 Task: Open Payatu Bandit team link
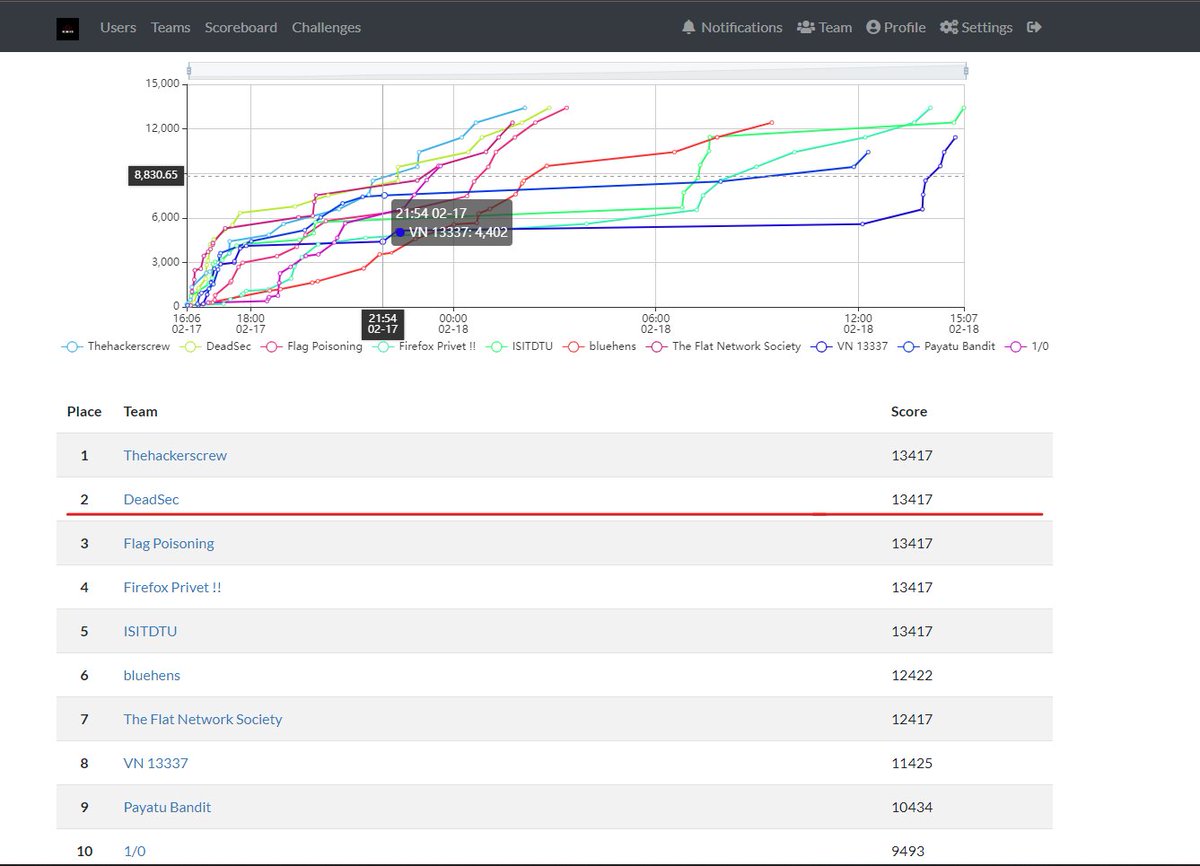167,807
